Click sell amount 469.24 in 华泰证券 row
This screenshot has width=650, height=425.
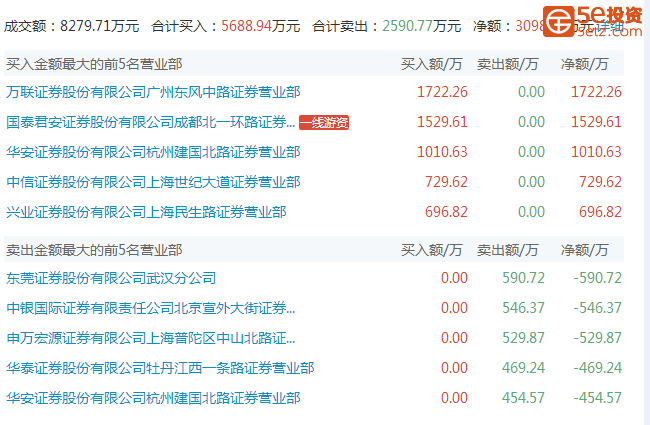pyautogui.click(x=523, y=368)
